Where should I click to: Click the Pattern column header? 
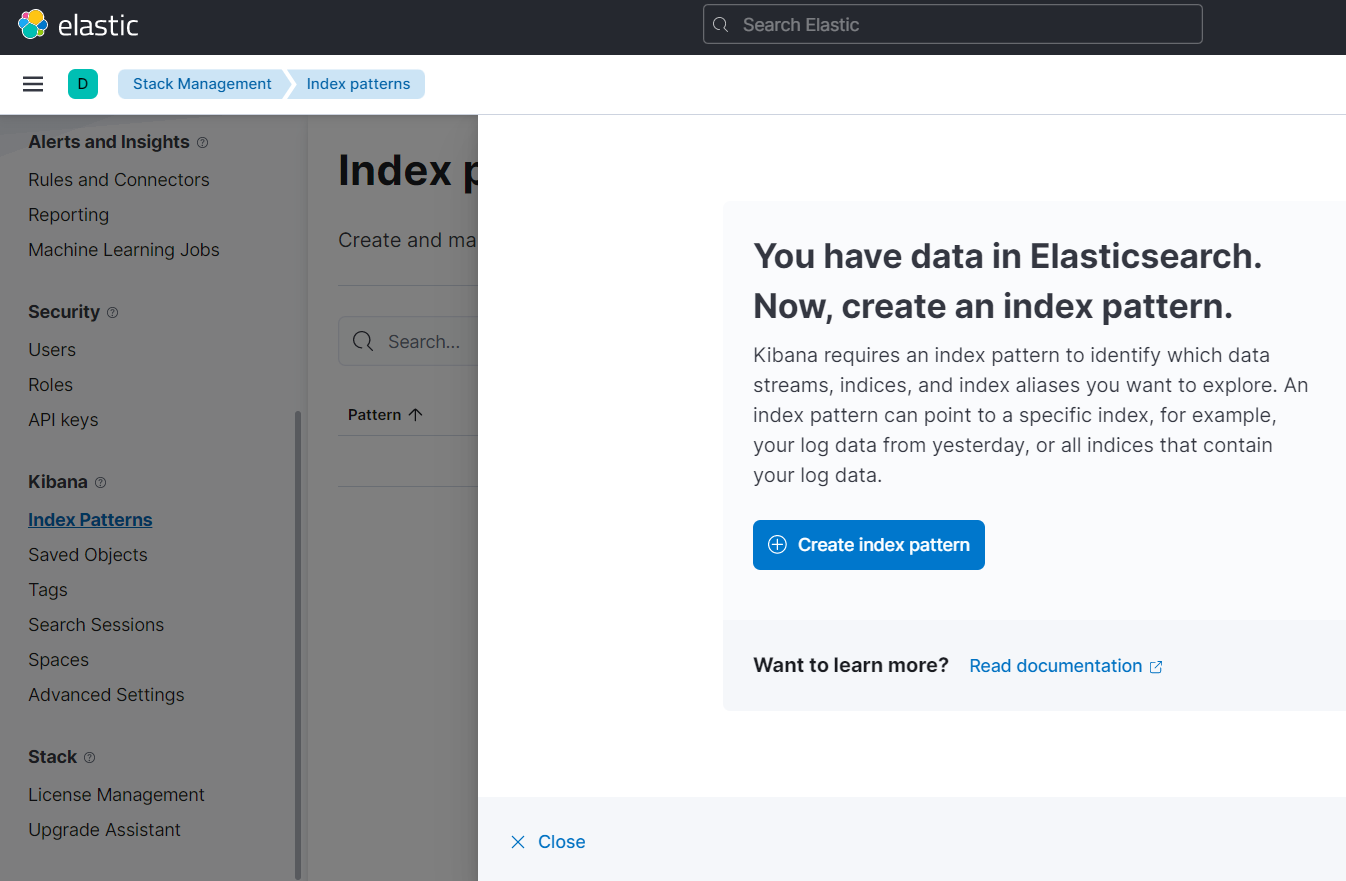tap(385, 415)
